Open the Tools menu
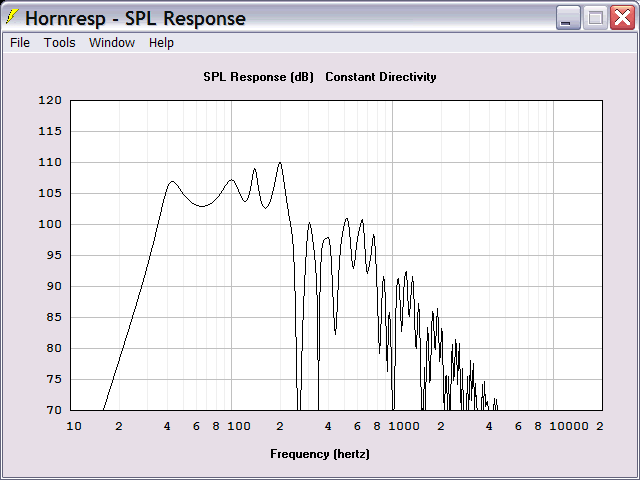Viewport: 640px width, 480px height. pos(60,42)
